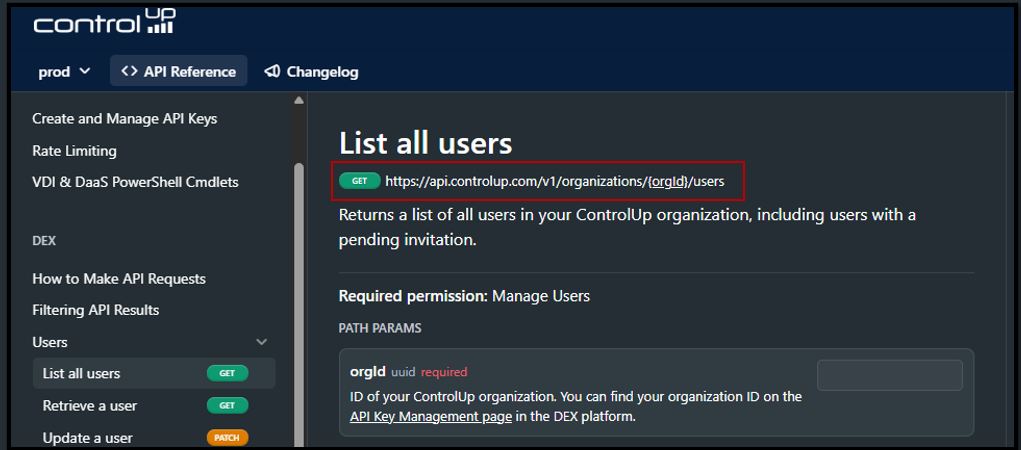The width and height of the screenshot is (1021, 450).
Task: Go to Rate Limiting page
Action: pos(74,151)
